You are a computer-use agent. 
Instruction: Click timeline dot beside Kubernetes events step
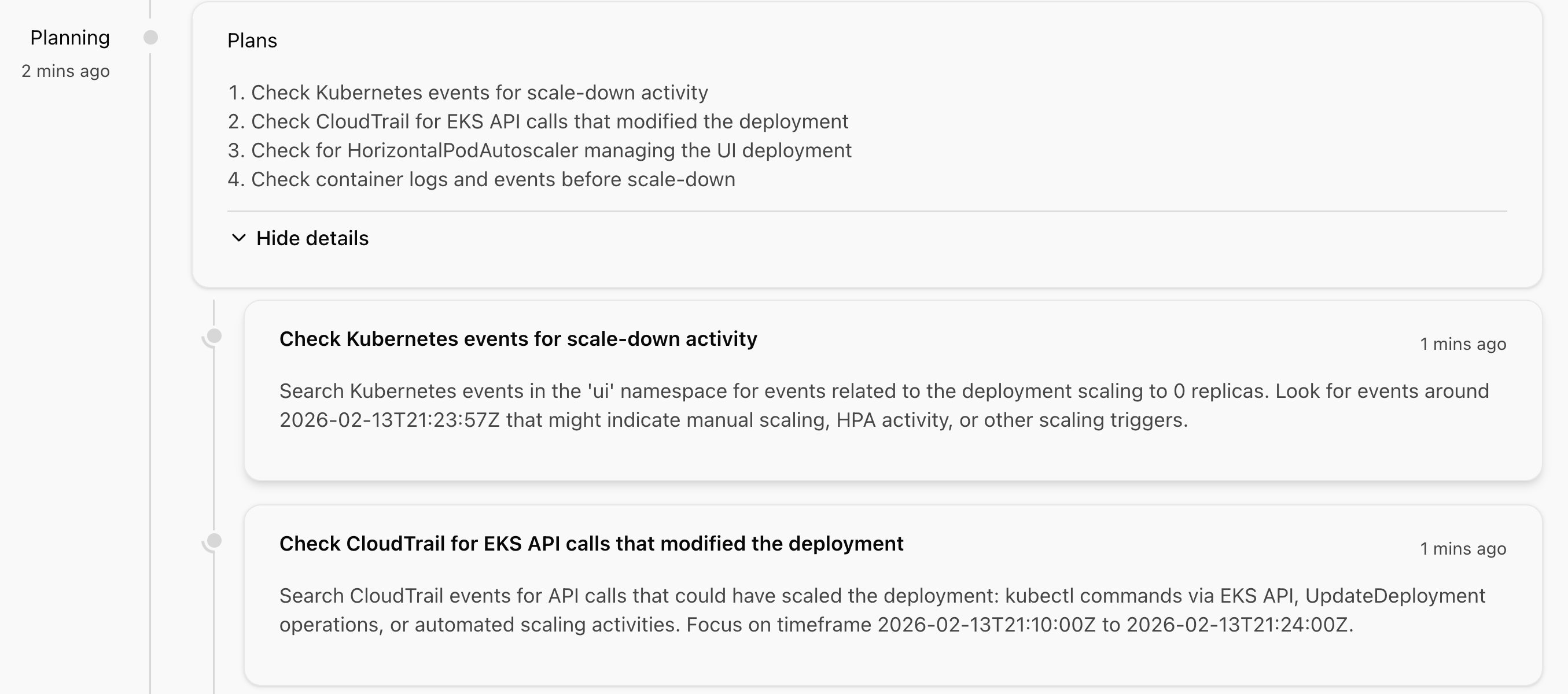click(214, 336)
